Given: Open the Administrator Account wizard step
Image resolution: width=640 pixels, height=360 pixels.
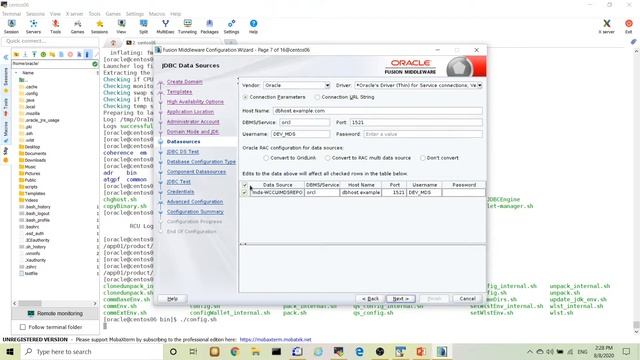Looking at the screenshot, I should (x=193, y=122).
